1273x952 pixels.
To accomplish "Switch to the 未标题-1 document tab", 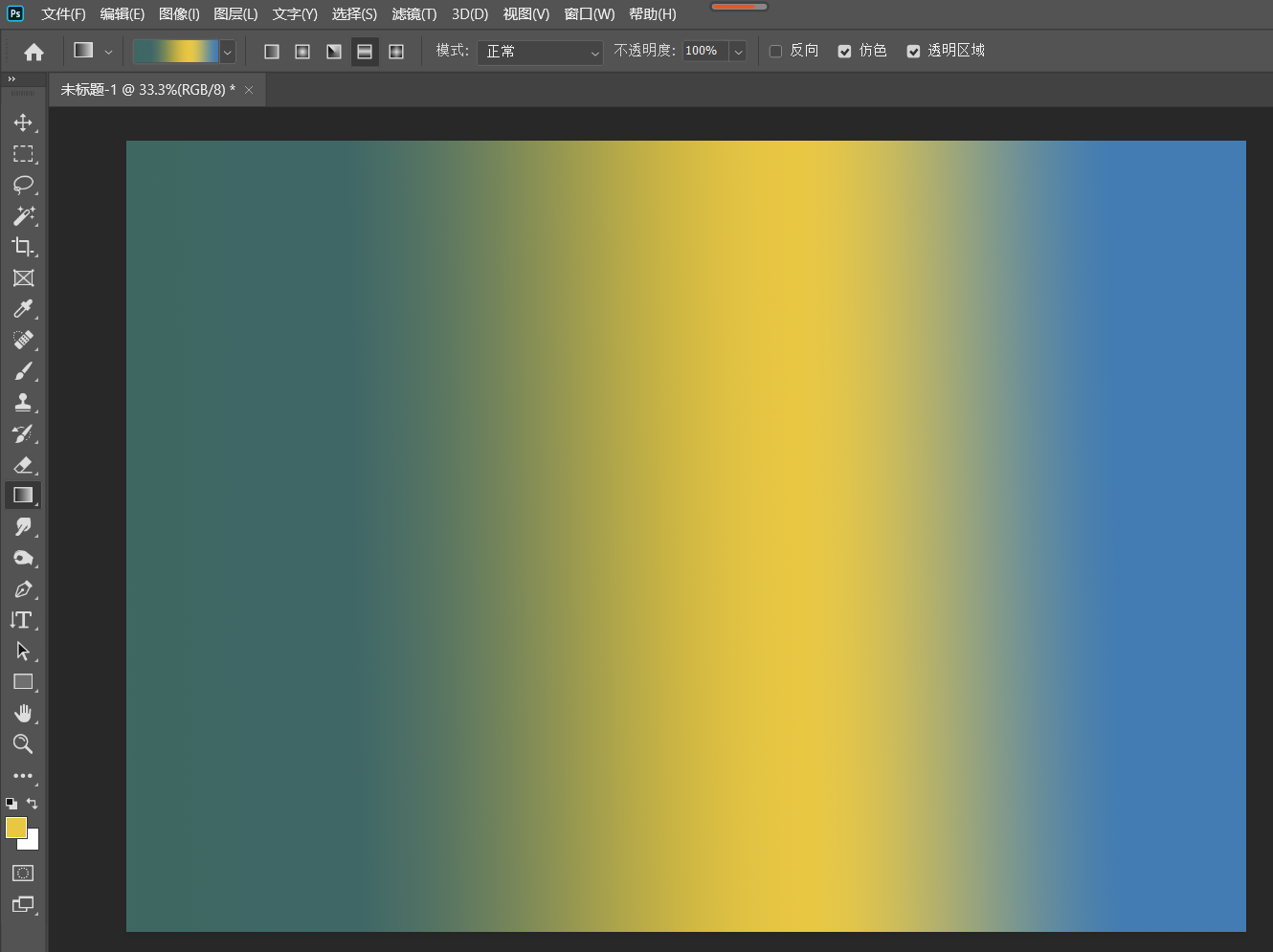I will (147, 90).
